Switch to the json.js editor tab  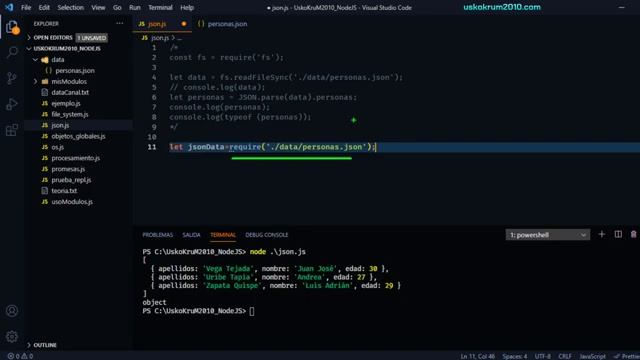tap(157, 24)
